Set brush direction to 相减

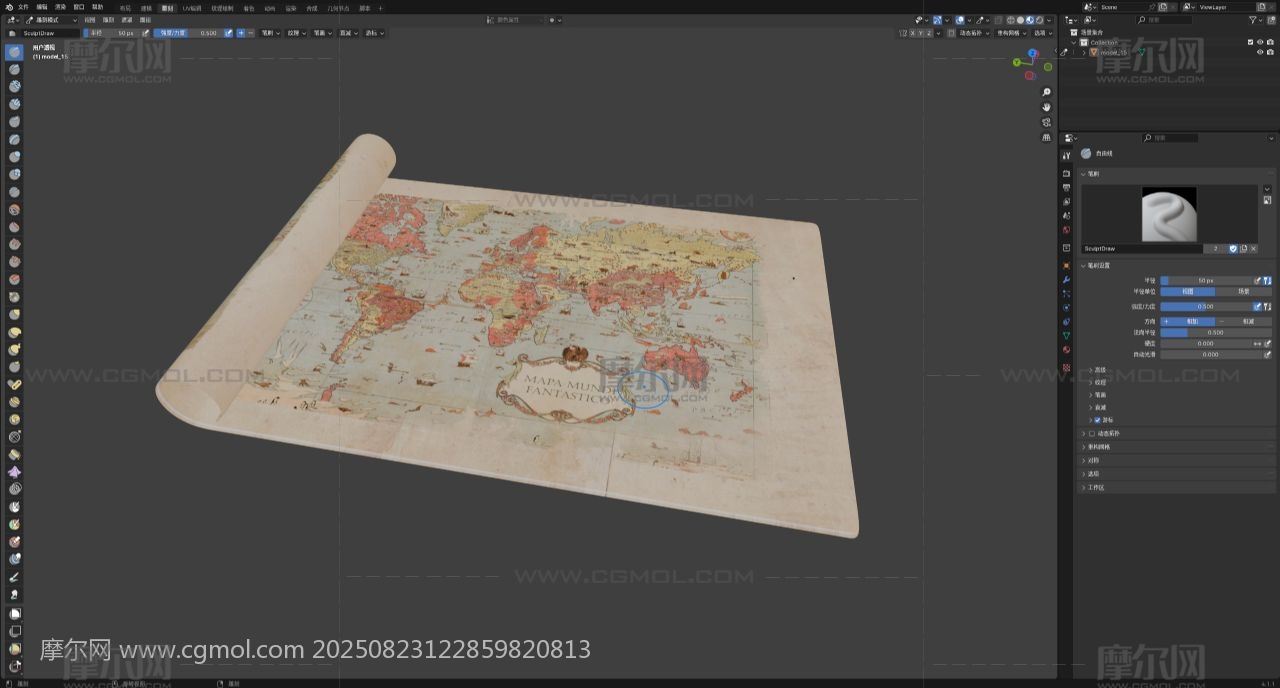pos(1243,321)
